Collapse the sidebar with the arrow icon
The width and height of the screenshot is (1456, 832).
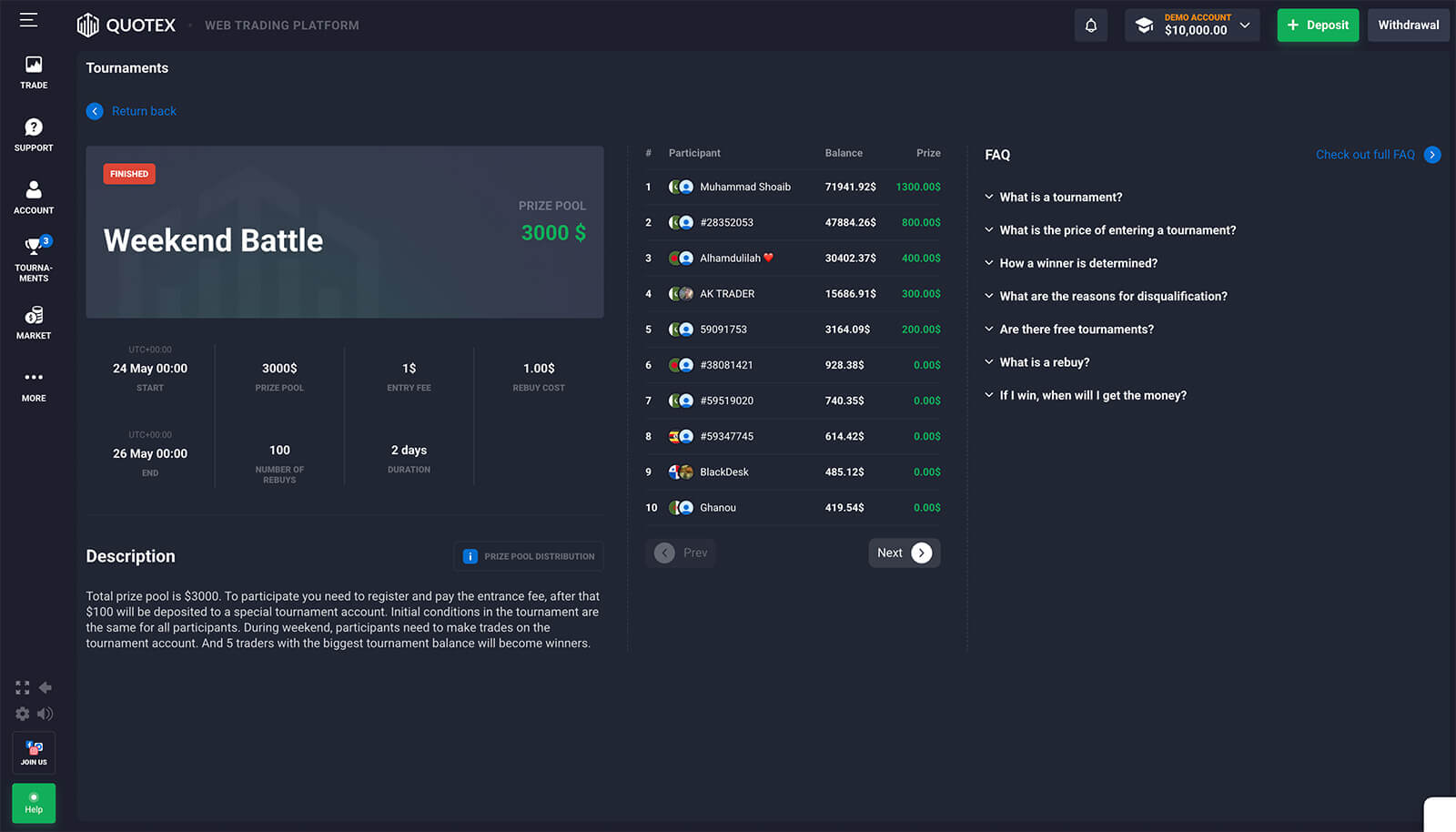click(45, 687)
